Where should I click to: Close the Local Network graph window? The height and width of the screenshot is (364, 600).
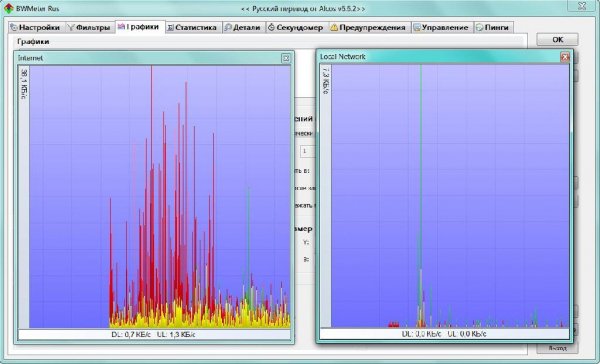(x=565, y=57)
